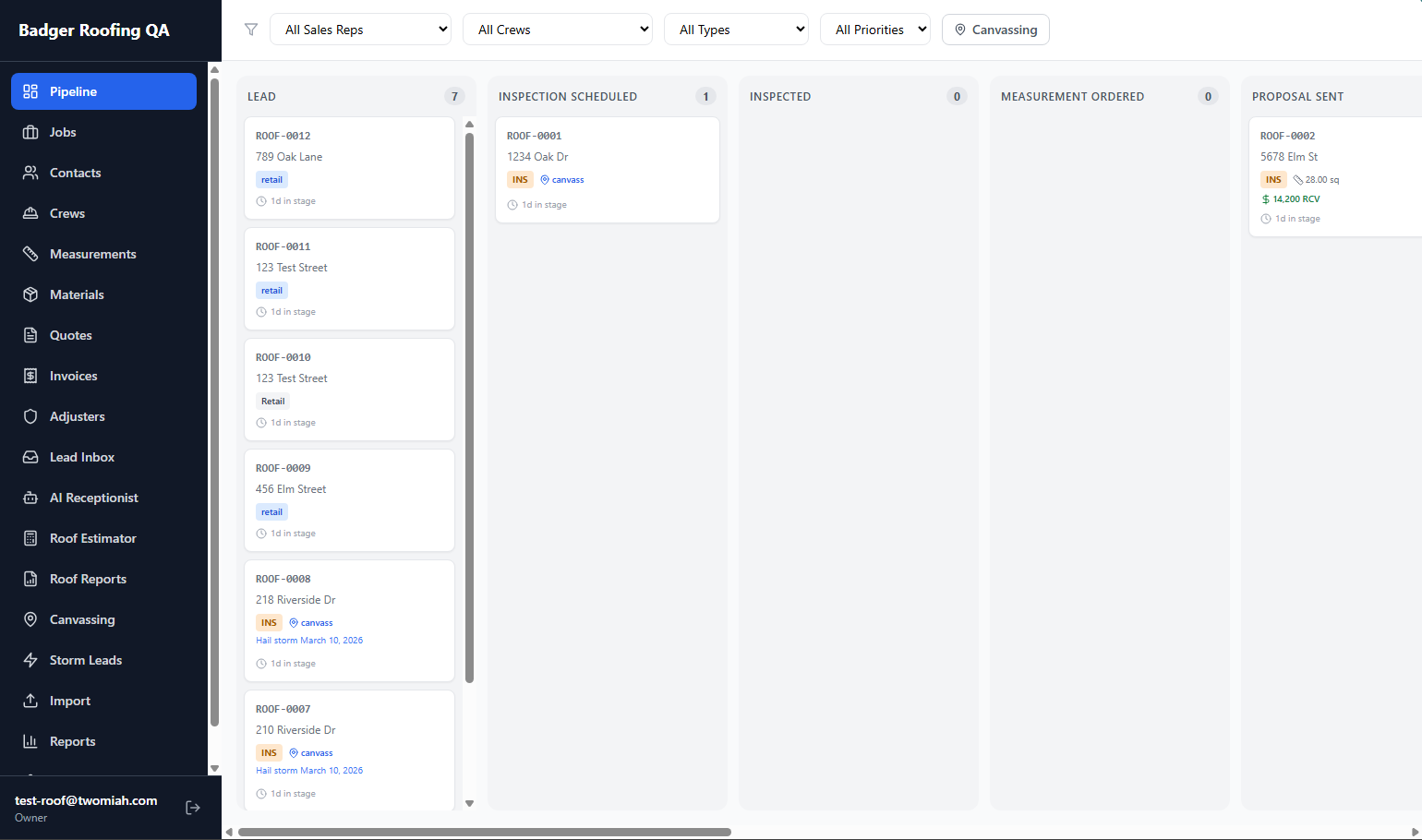
Task: Click the Storm Leads lightning icon
Action: tap(30, 660)
